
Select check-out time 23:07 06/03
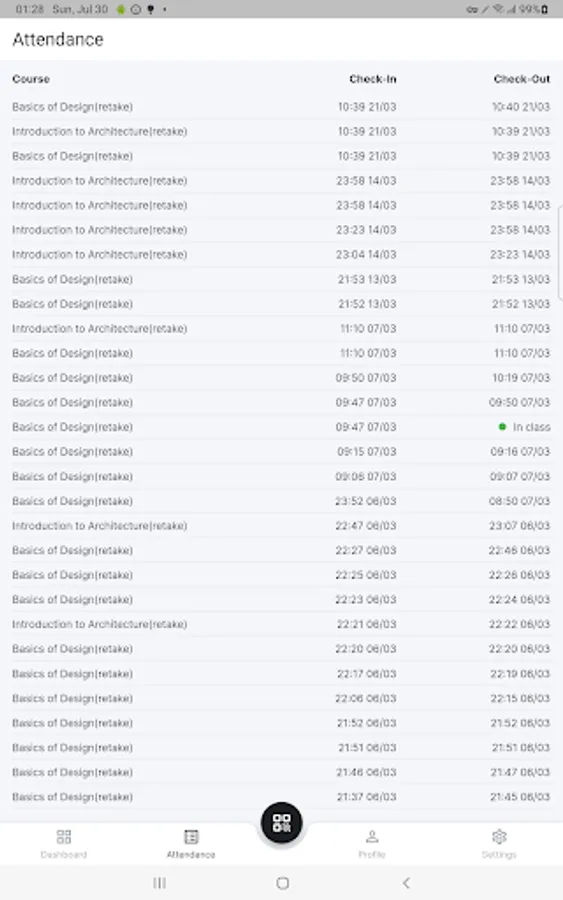pyautogui.click(x=520, y=526)
